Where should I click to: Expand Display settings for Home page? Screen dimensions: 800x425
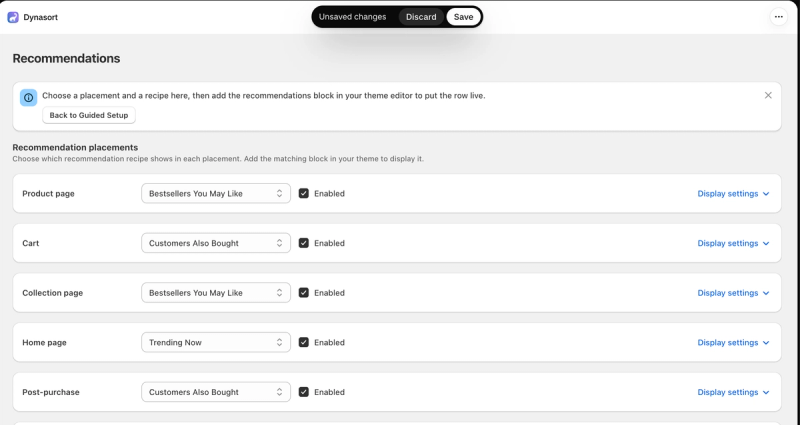(733, 342)
